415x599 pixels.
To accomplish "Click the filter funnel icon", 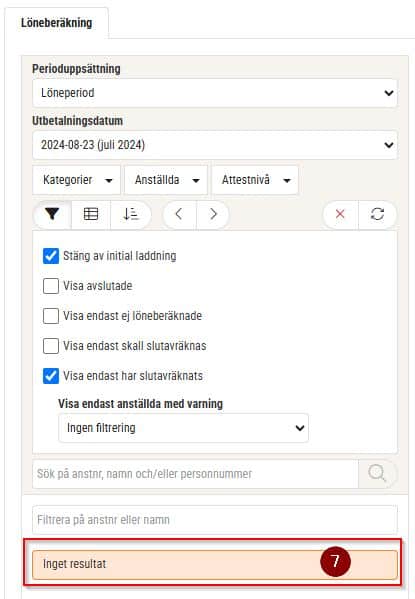I will tap(52, 214).
